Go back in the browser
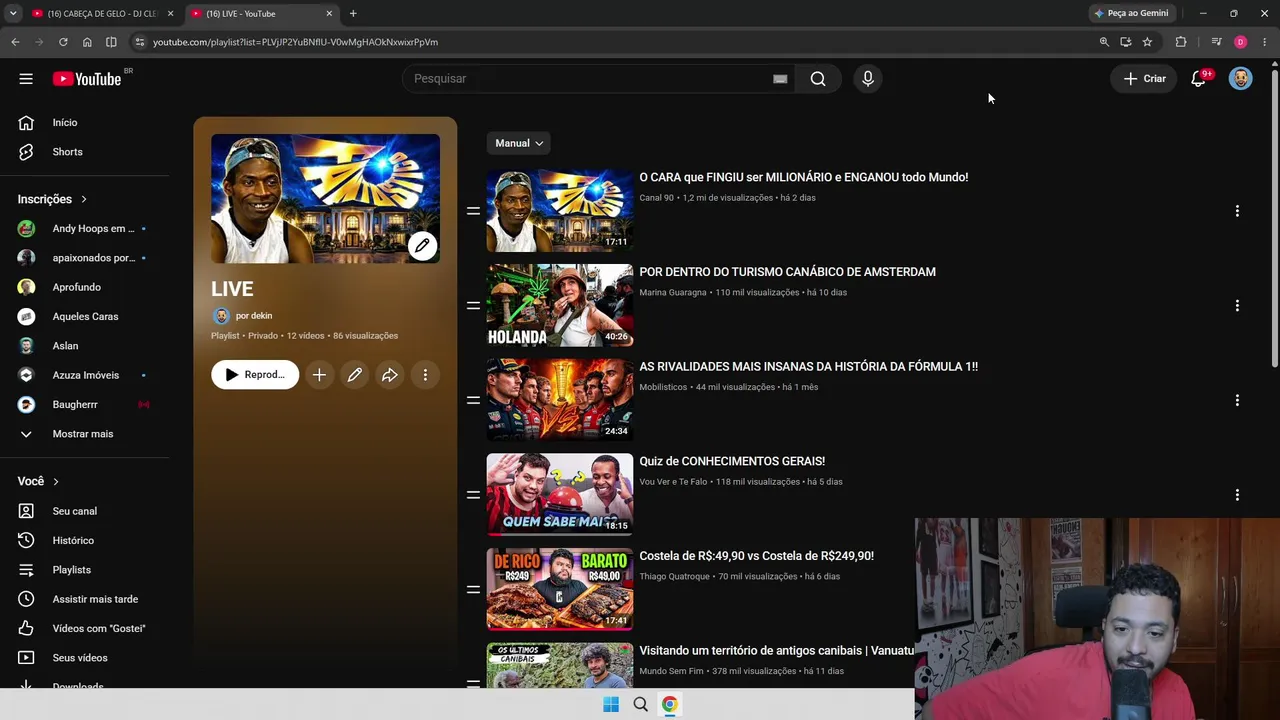The width and height of the screenshot is (1280, 720). click(x=15, y=42)
